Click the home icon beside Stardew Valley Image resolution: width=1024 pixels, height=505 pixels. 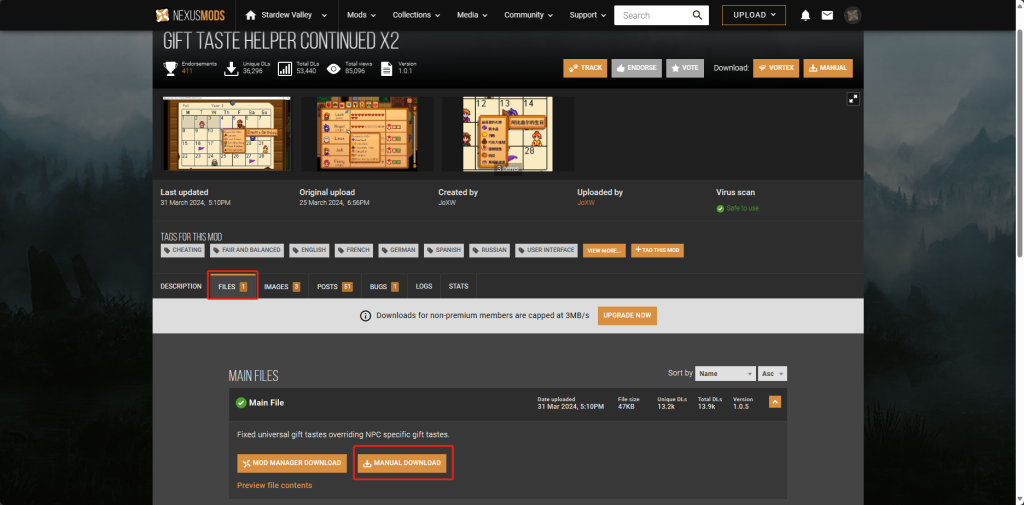coord(251,15)
